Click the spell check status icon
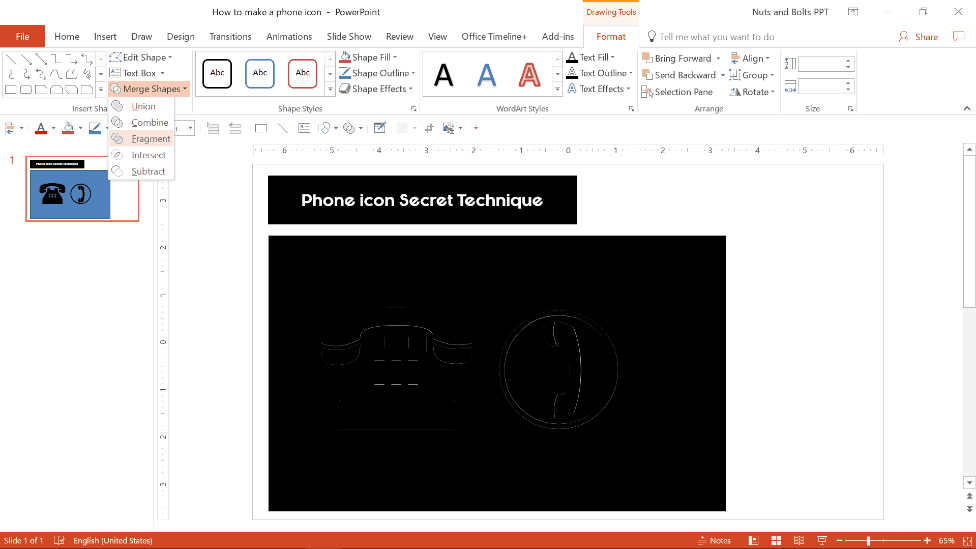The height and width of the screenshot is (549, 976). (59, 540)
